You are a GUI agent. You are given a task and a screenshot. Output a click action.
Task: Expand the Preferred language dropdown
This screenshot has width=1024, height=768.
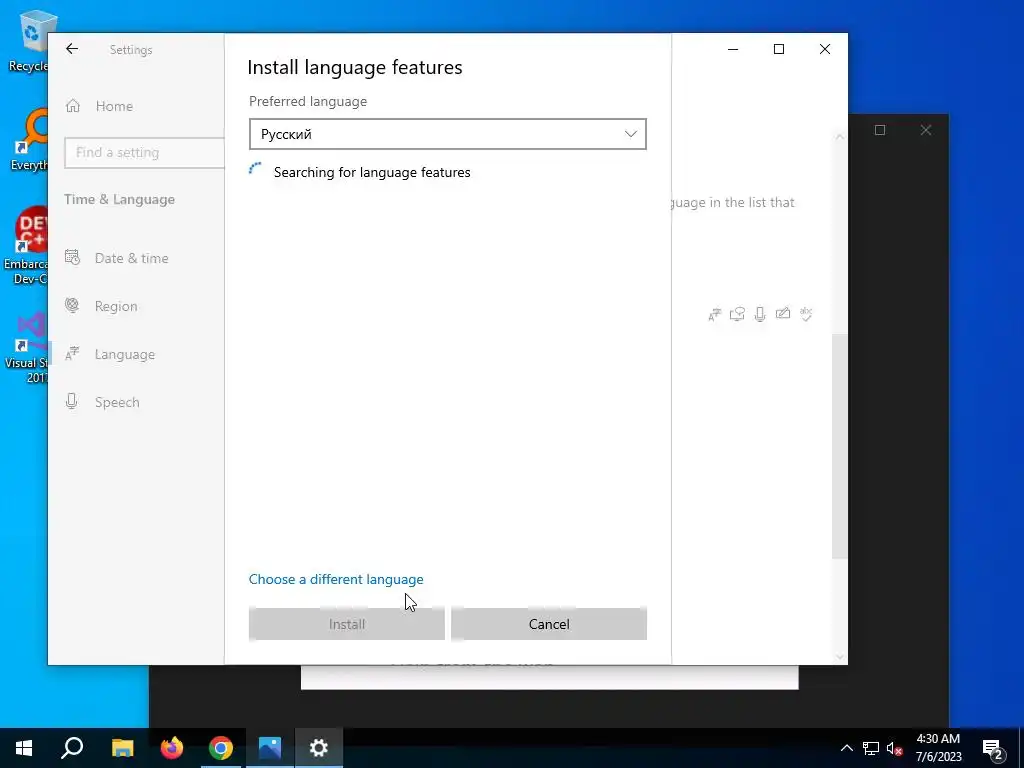448,134
